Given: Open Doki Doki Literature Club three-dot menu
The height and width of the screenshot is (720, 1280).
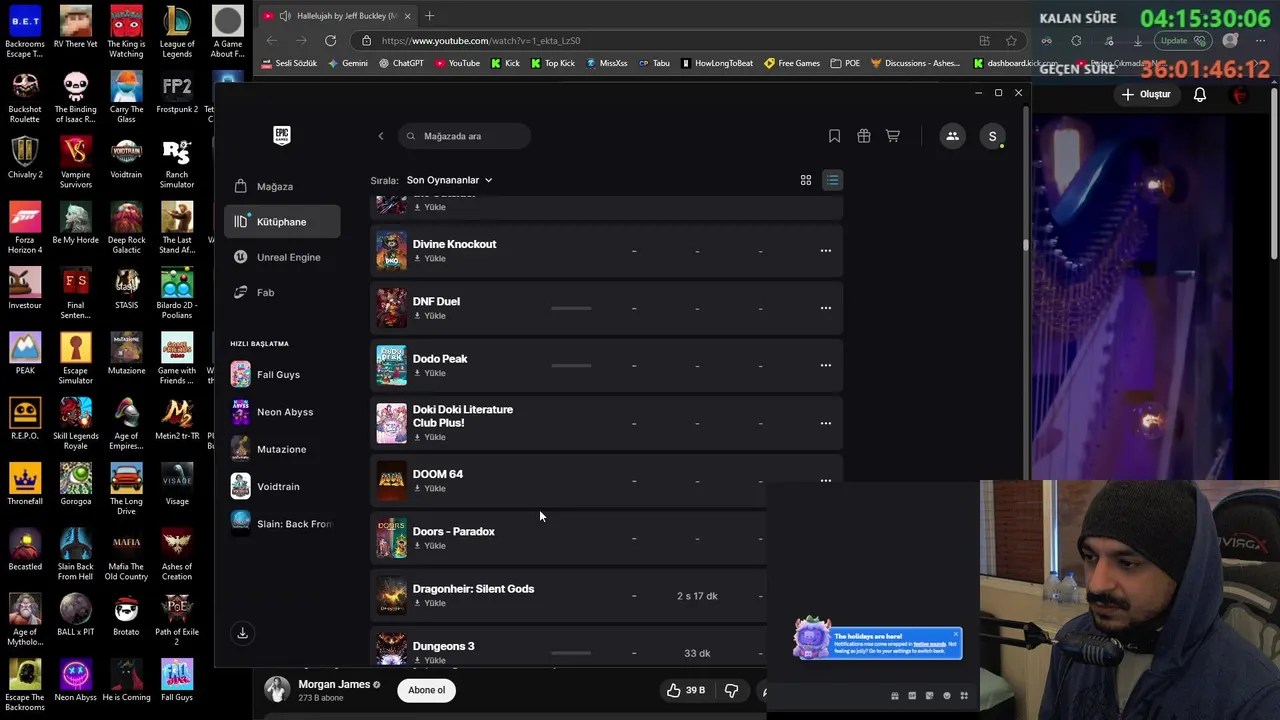Looking at the screenshot, I should [x=826, y=423].
